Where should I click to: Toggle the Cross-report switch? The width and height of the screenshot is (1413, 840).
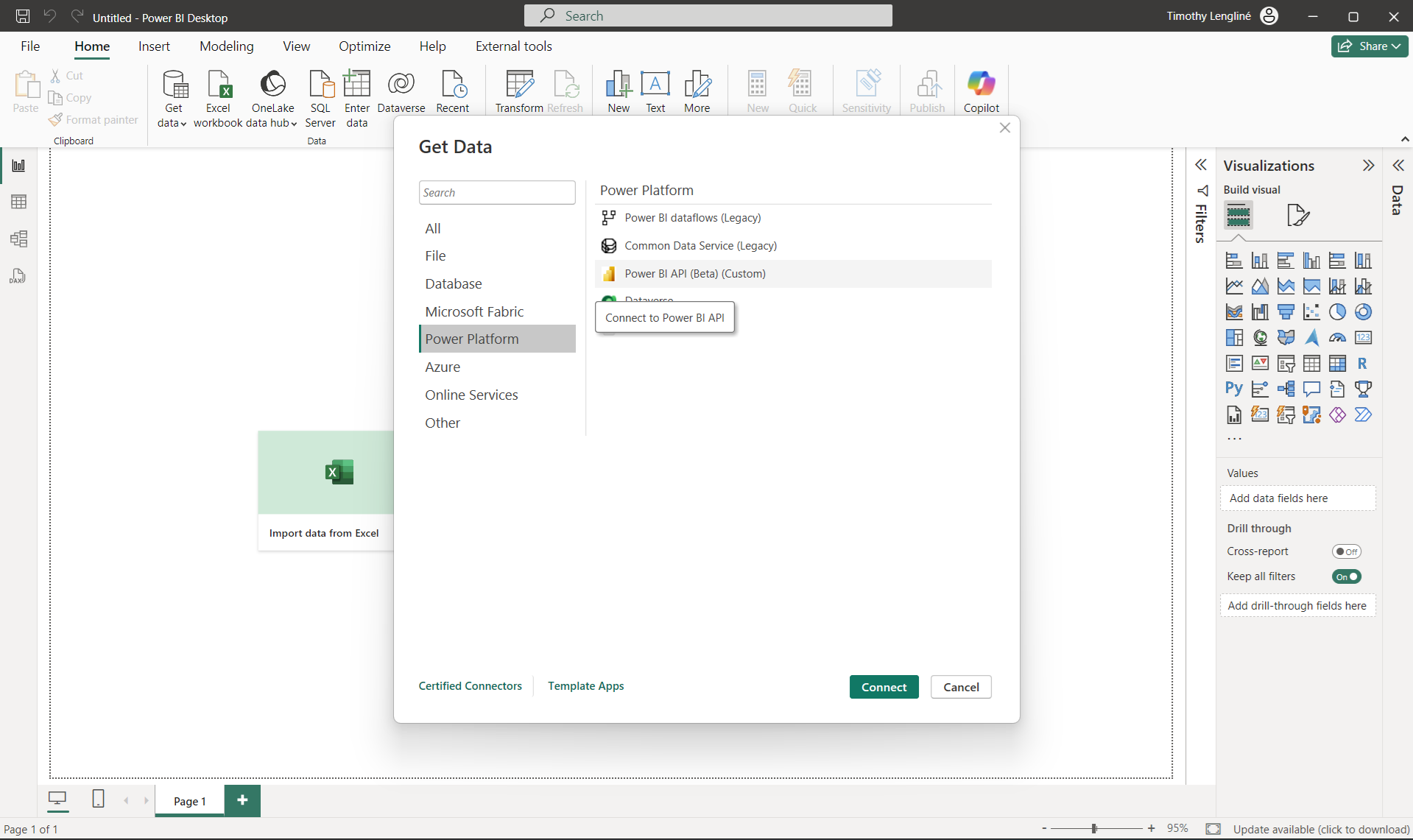(x=1347, y=551)
